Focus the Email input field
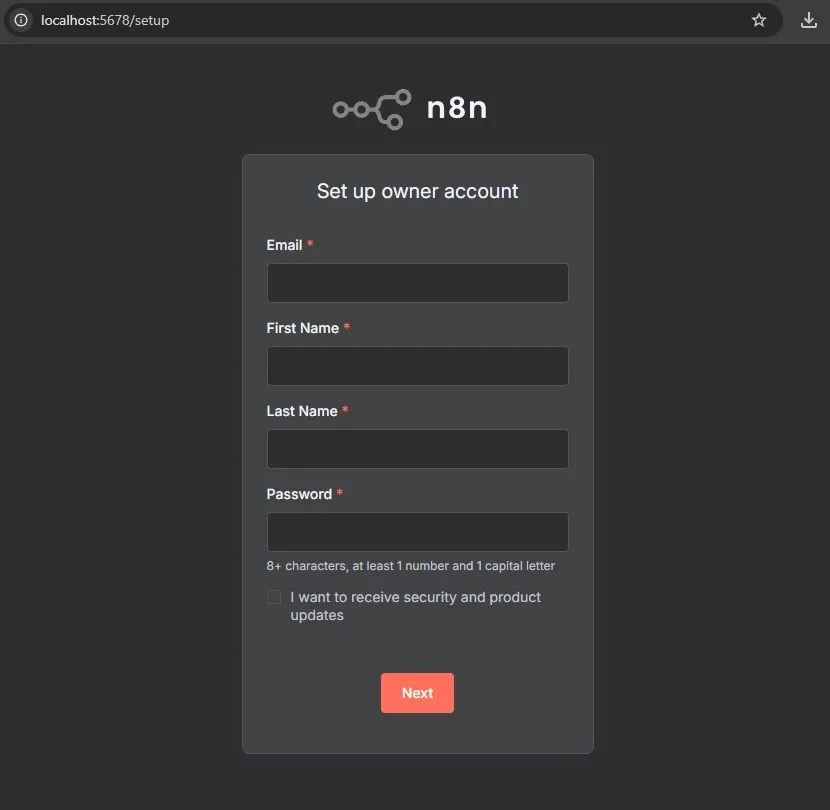The height and width of the screenshot is (810, 830). click(x=418, y=283)
